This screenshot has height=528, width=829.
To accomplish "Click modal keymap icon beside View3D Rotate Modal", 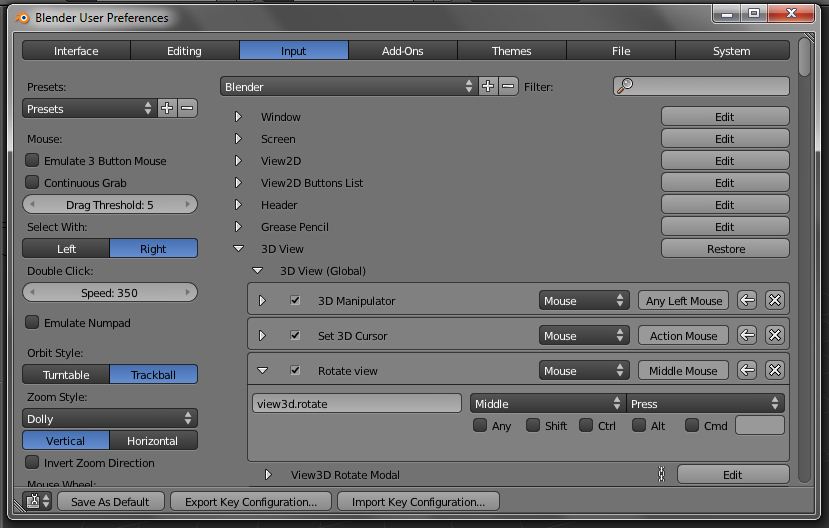I will pos(661,474).
